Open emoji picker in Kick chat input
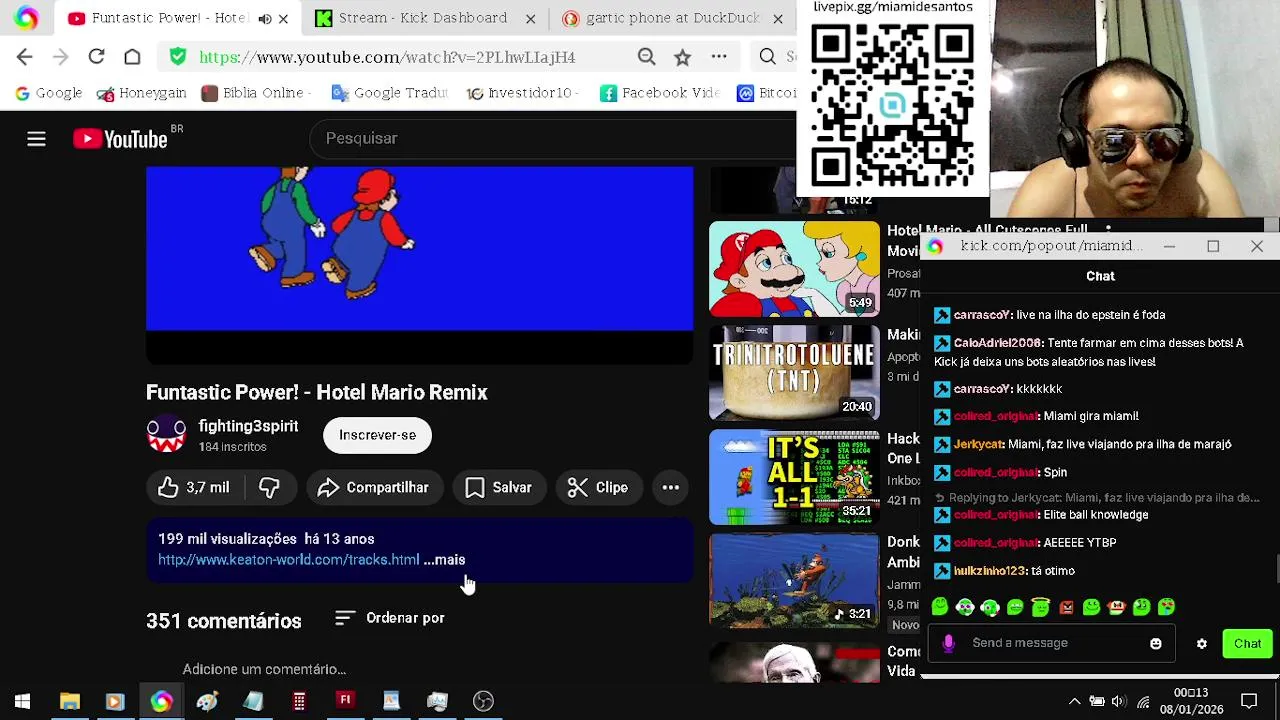 (x=1156, y=644)
